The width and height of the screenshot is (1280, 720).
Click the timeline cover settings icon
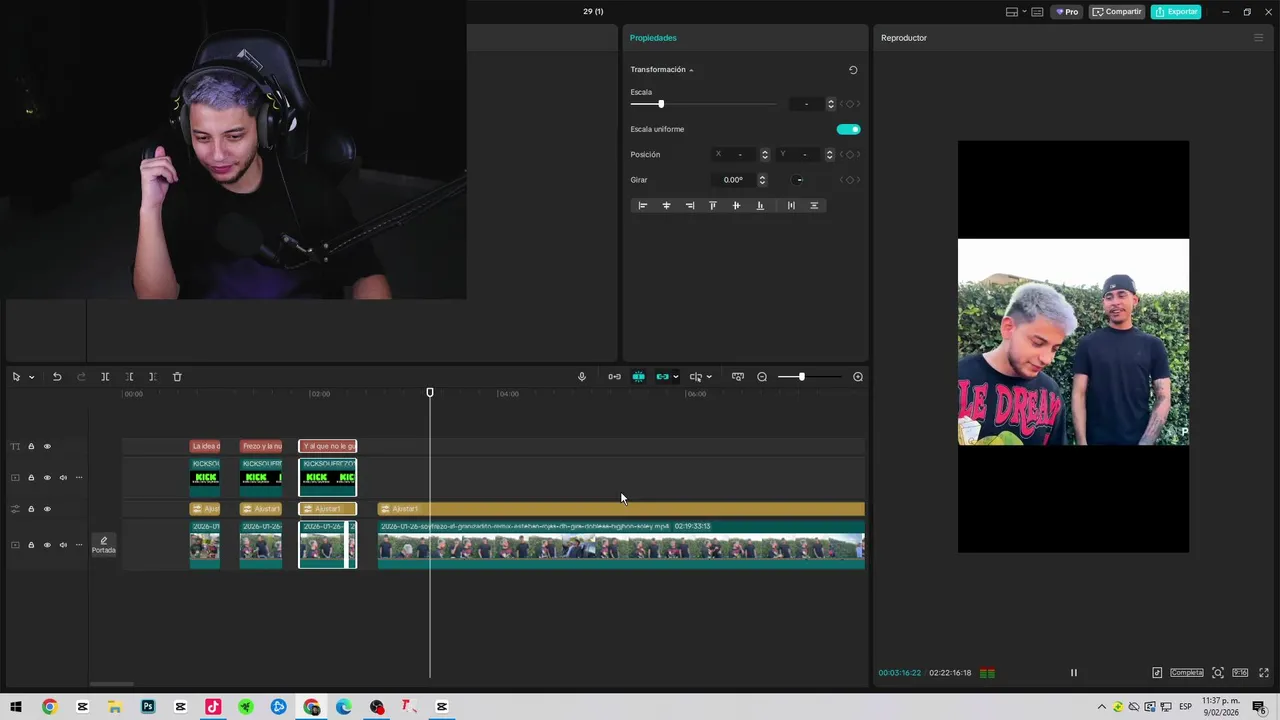click(x=738, y=377)
